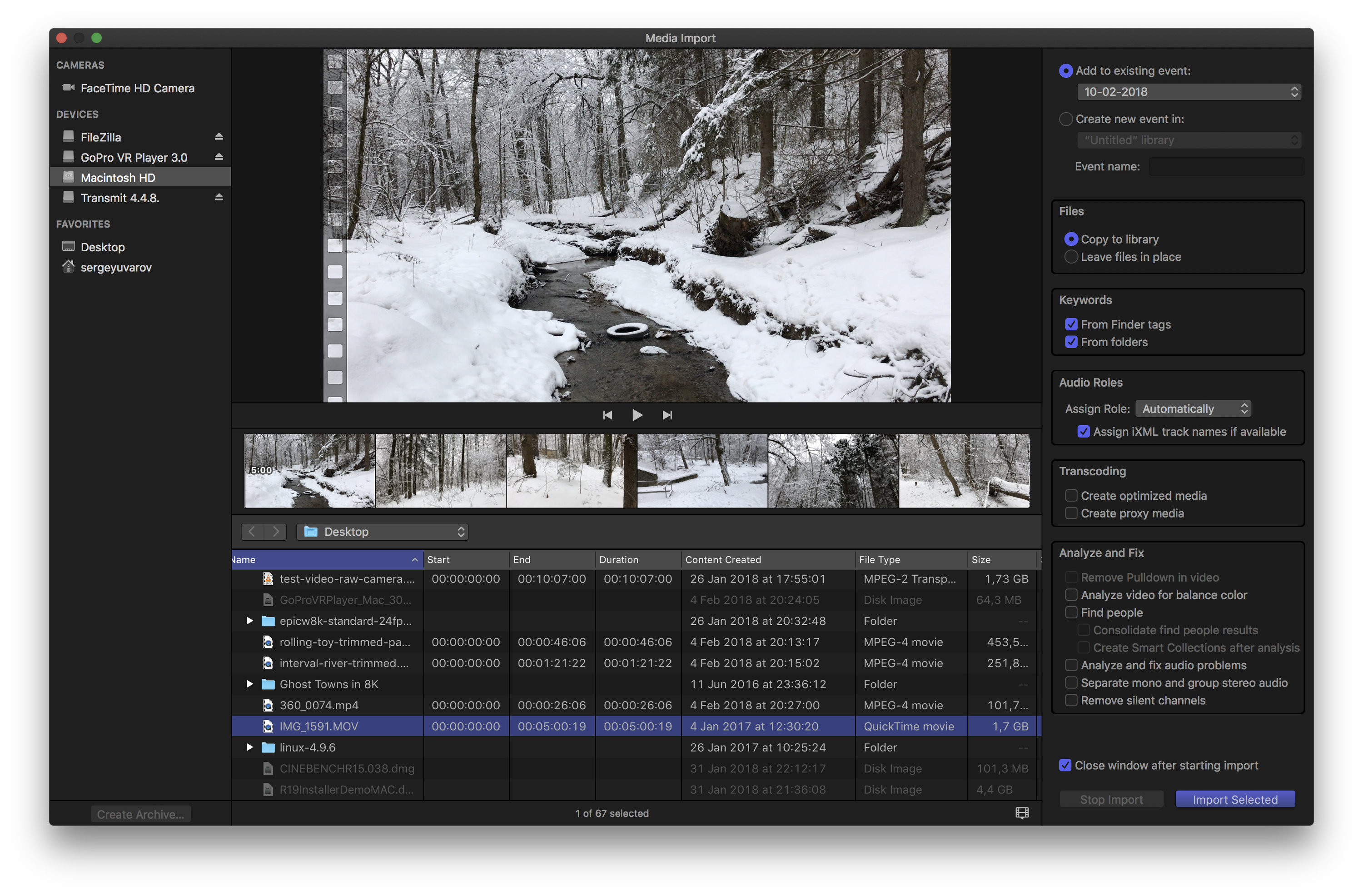Uncheck From Finder tags keyword option
This screenshot has width=1363, height=896.
coord(1071,324)
